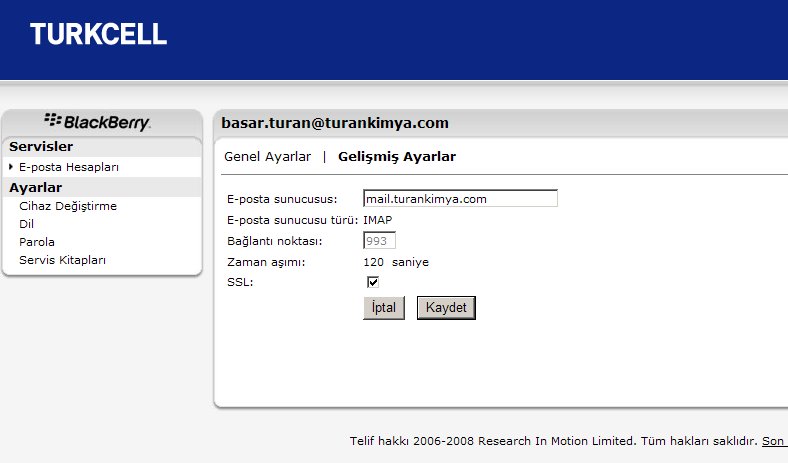Click the 120 saniye timeout value
Screen dimensions: 788x463
pyautogui.click(x=396, y=262)
